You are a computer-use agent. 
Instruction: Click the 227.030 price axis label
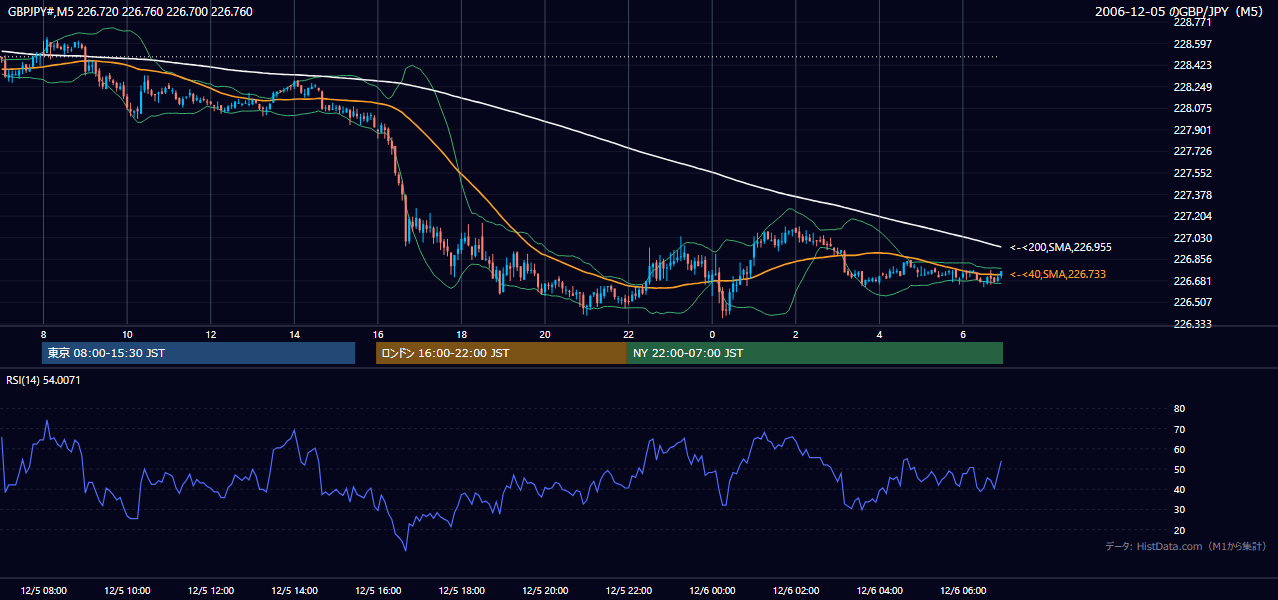[1191, 238]
